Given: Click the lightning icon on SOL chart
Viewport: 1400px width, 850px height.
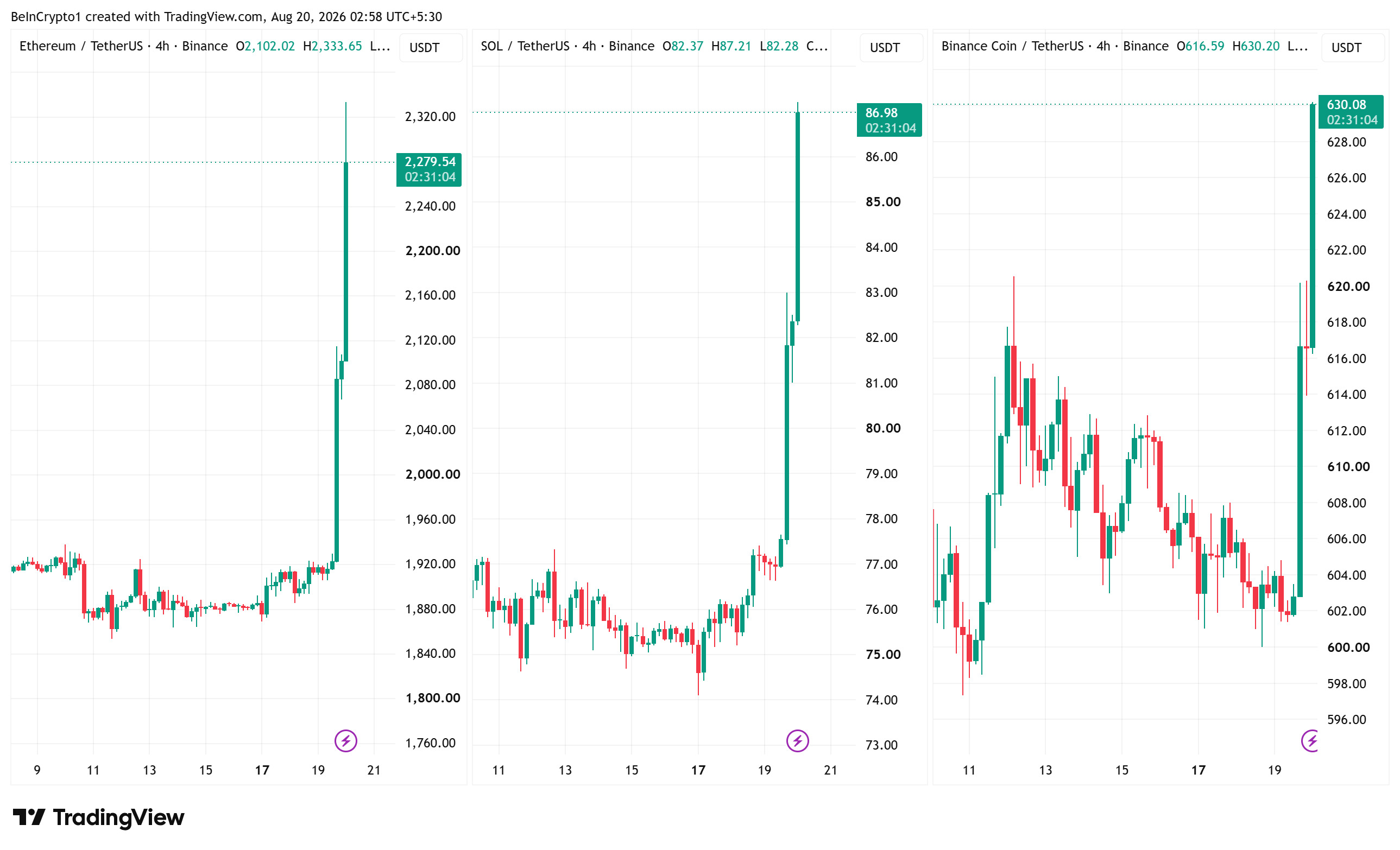Looking at the screenshot, I should [x=797, y=740].
